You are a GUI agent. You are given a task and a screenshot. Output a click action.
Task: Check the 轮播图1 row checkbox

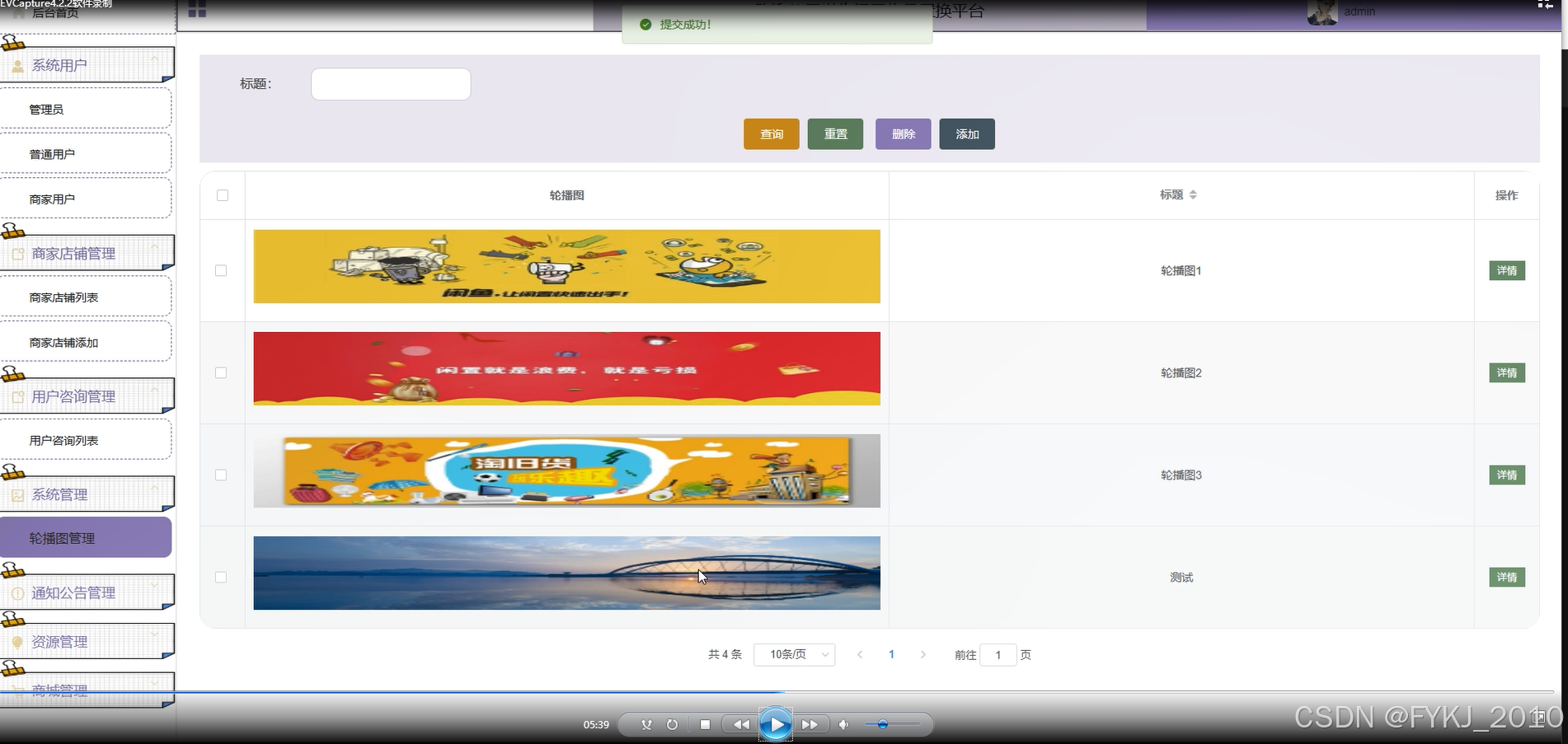221,270
